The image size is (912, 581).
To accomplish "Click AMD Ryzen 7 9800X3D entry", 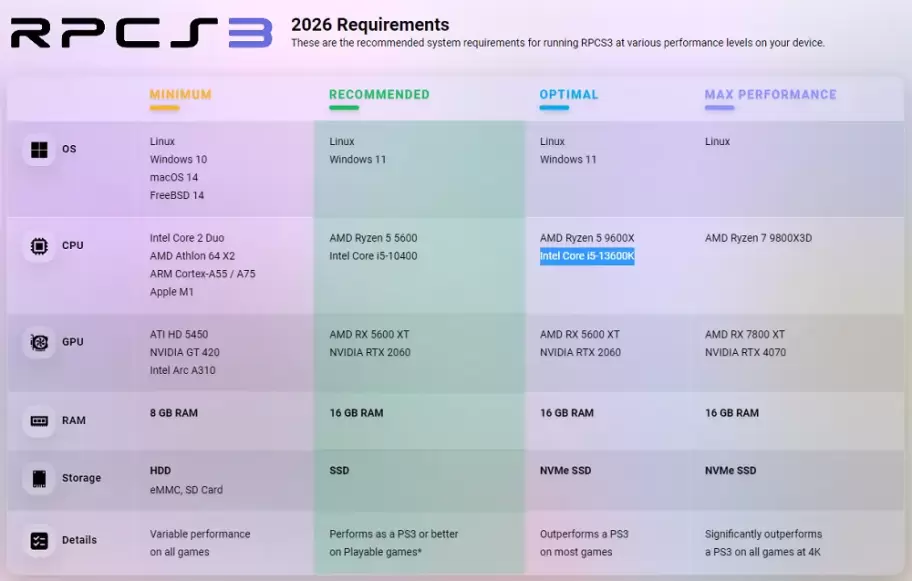I will point(758,238).
